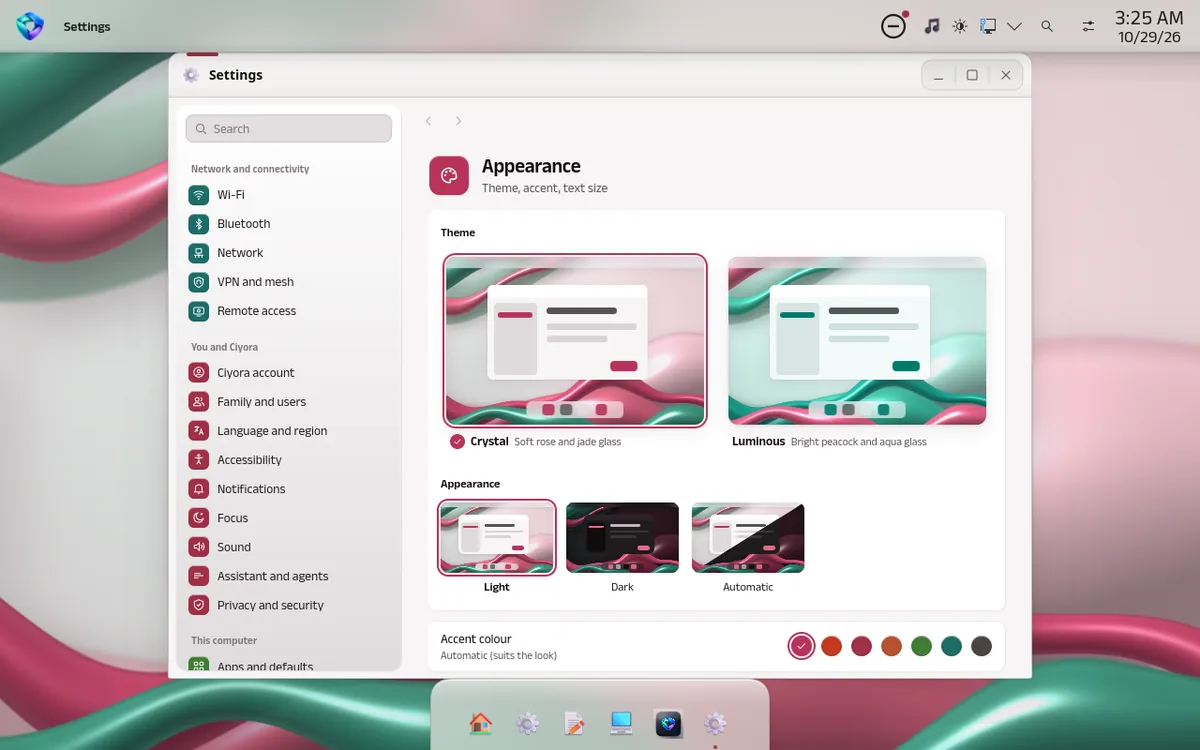Viewport: 1200px width, 750px height.
Task: Choose the Dark appearance mode
Action: pos(622,538)
